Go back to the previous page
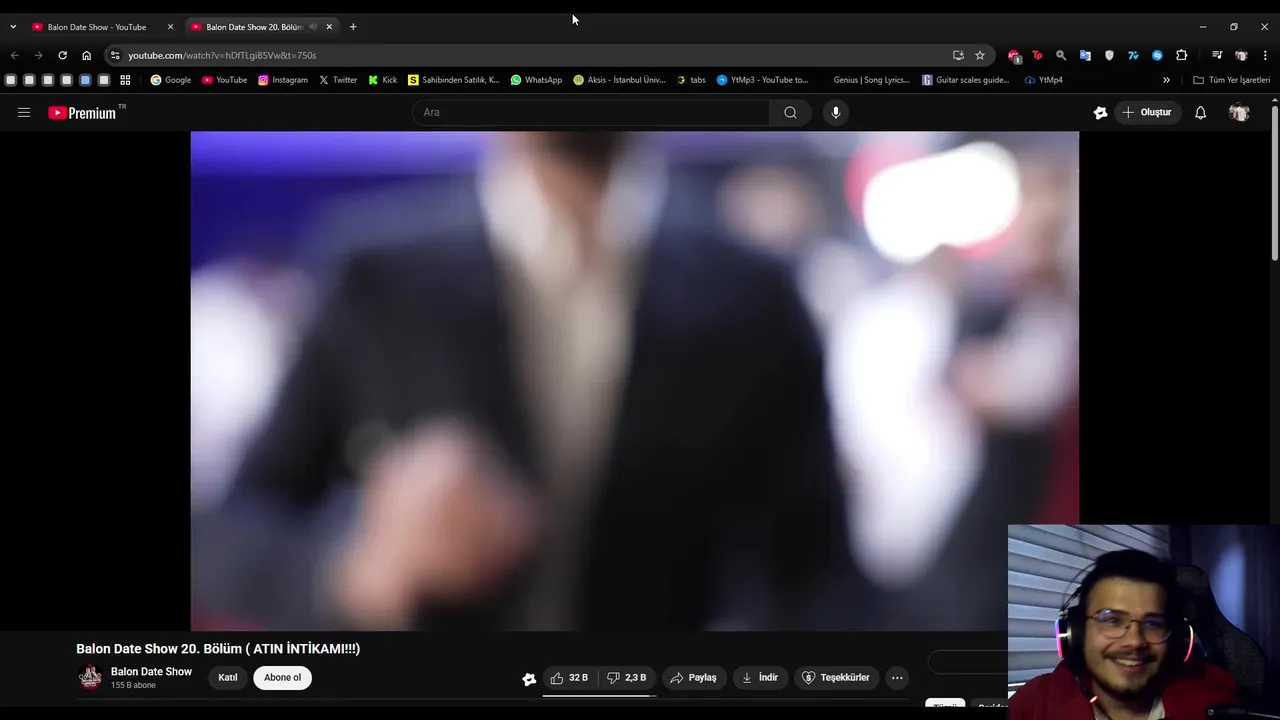 [x=14, y=55]
